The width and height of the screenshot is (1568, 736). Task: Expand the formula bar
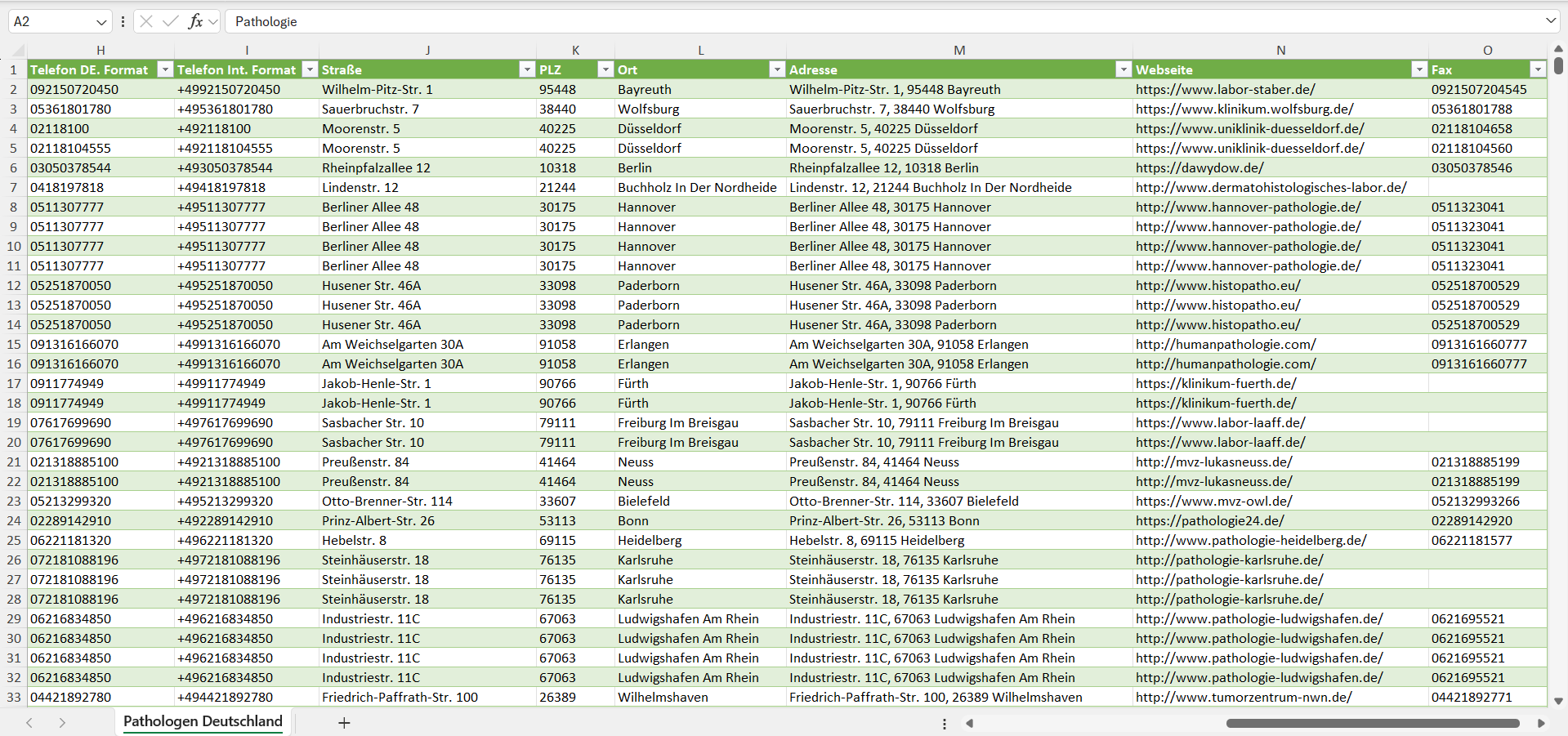pyautogui.click(x=1551, y=21)
